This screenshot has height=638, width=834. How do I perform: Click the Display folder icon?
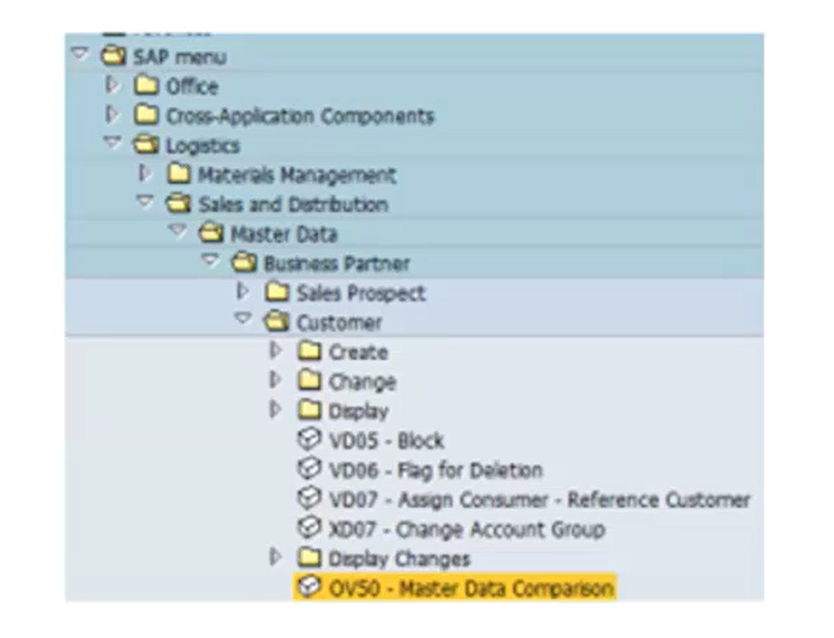tap(310, 410)
